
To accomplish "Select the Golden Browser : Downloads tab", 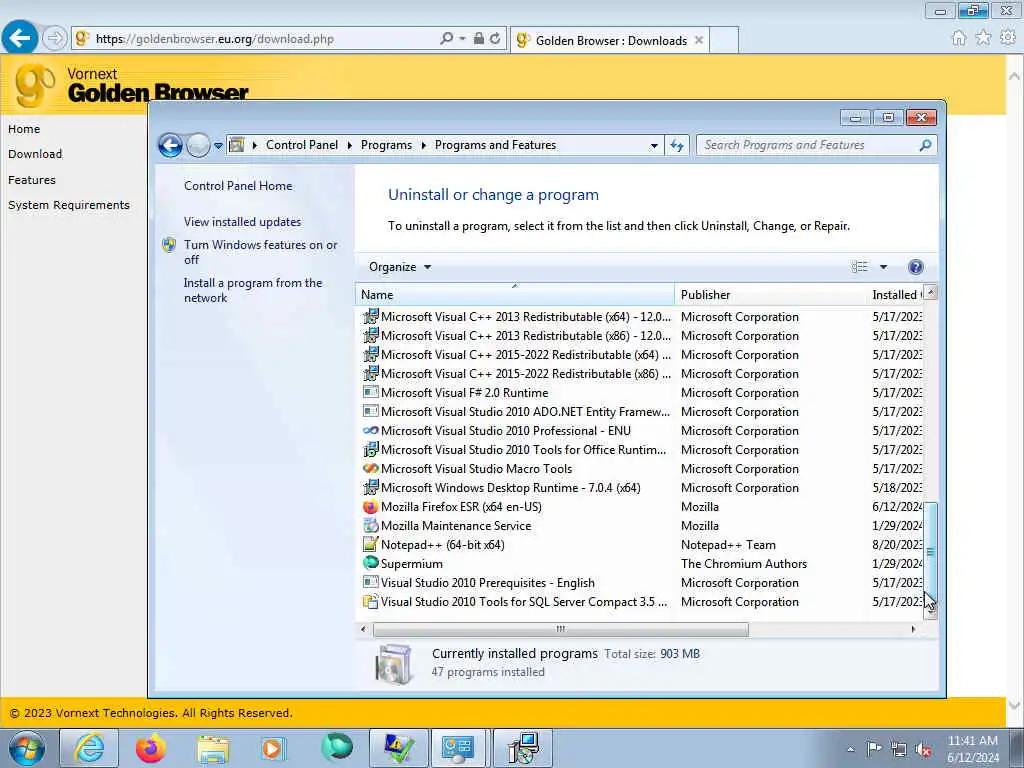I will pos(610,40).
